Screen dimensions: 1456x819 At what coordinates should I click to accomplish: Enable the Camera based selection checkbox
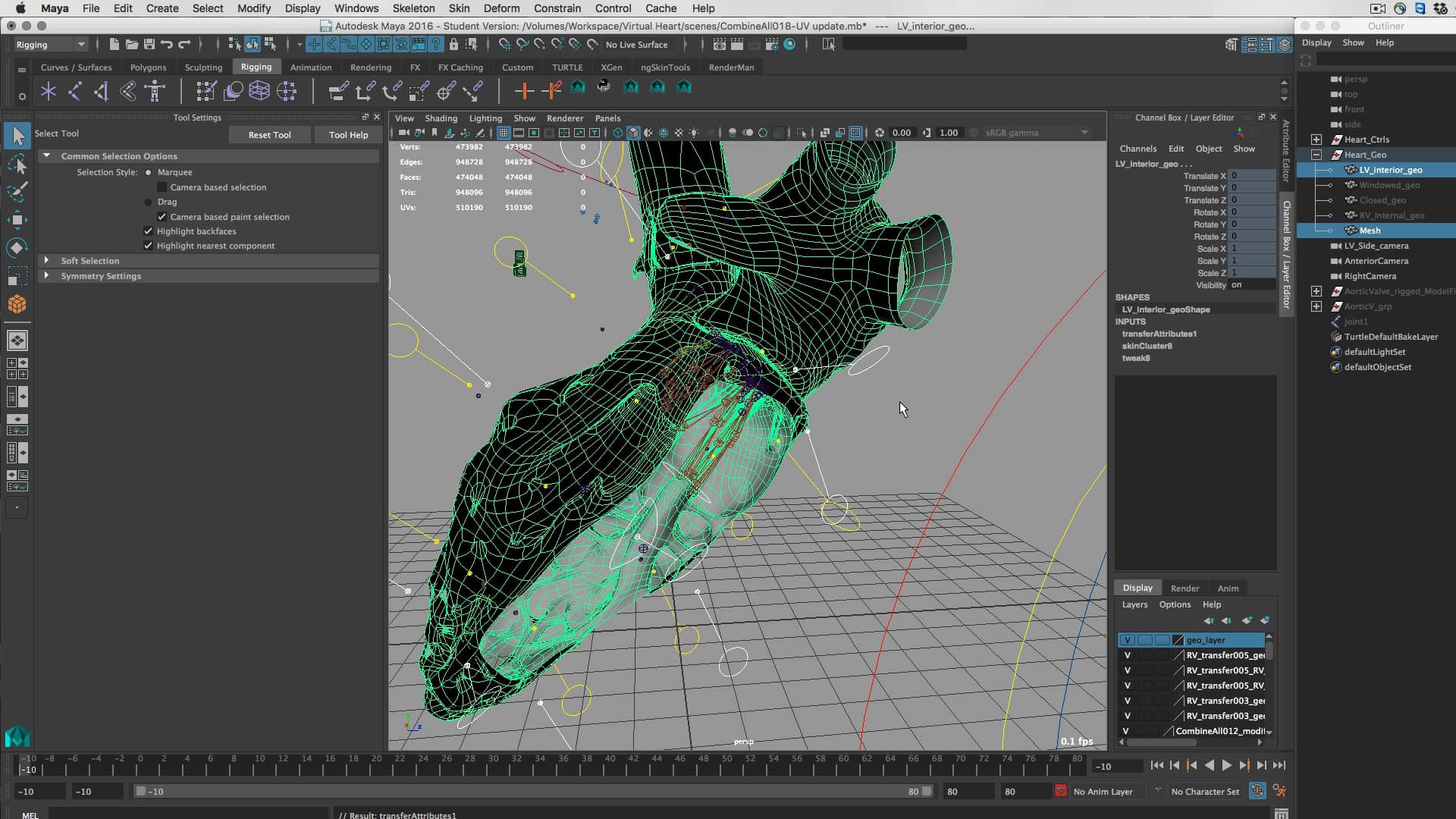pyautogui.click(x=162, y=187)
